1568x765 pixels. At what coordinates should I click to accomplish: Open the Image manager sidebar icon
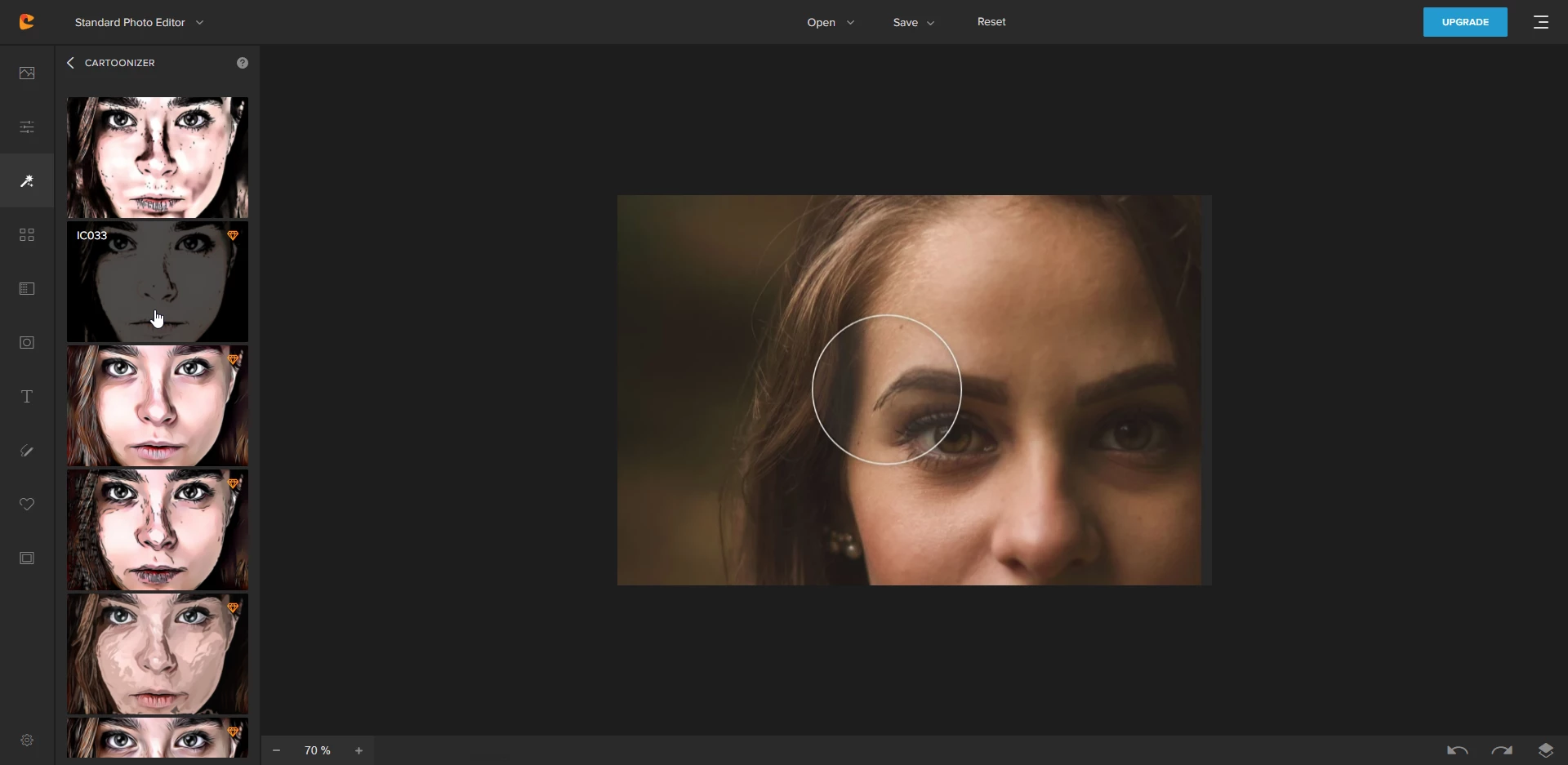point(27,73)
